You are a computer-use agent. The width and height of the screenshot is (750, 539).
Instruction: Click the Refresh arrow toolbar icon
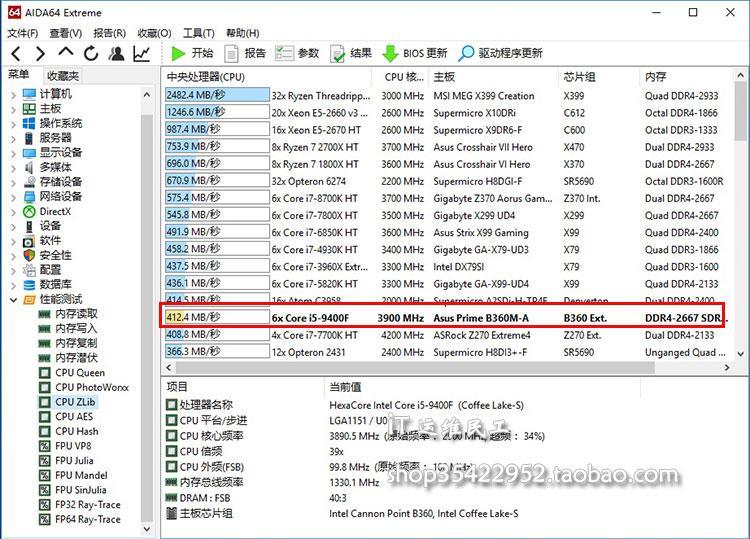click(92, 53)
